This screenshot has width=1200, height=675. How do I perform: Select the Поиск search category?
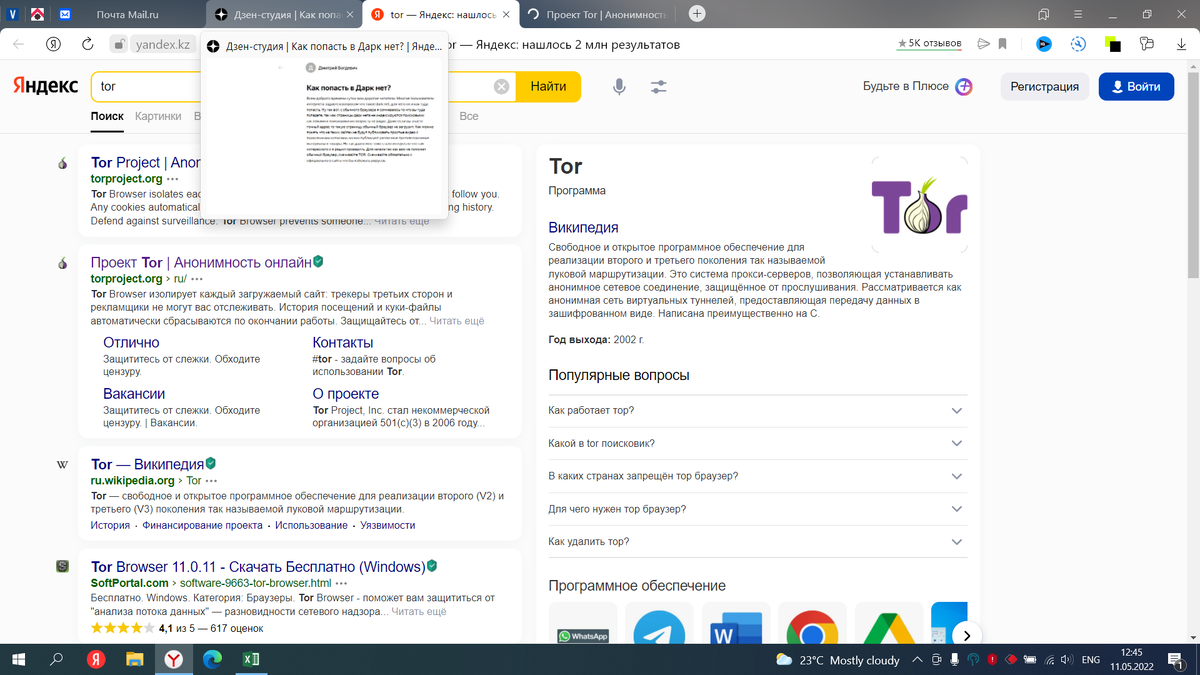point(107,116)
